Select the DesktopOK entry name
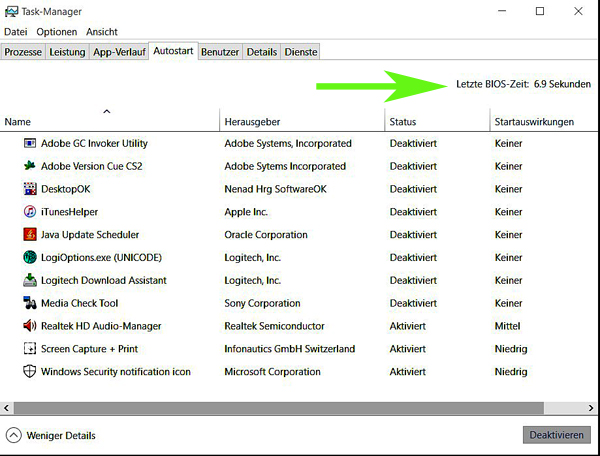Viewport: 600px width, 456px height. [x=65, y=189]
